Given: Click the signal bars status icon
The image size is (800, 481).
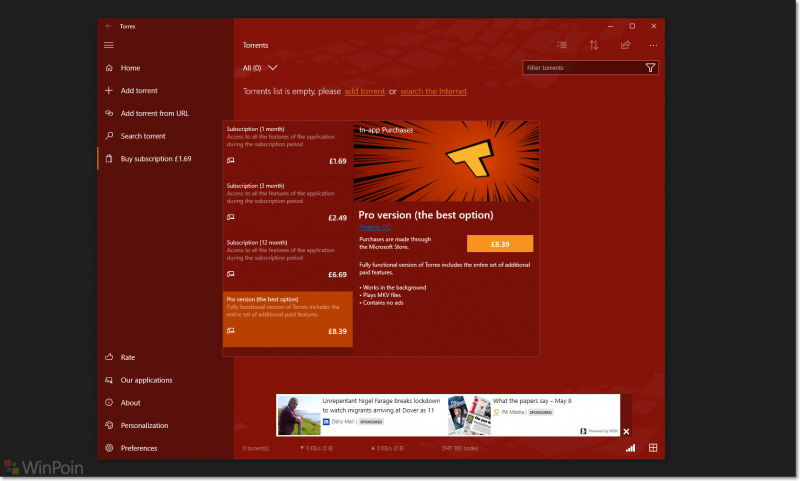Looking at the screenshot, I should (631, 448).
